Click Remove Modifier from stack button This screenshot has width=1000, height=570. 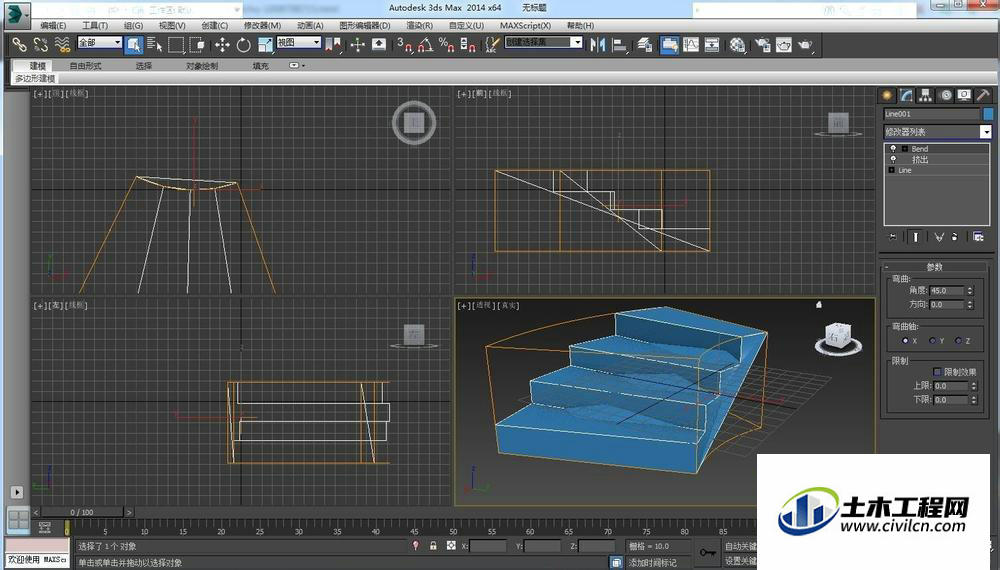(955, 237)
